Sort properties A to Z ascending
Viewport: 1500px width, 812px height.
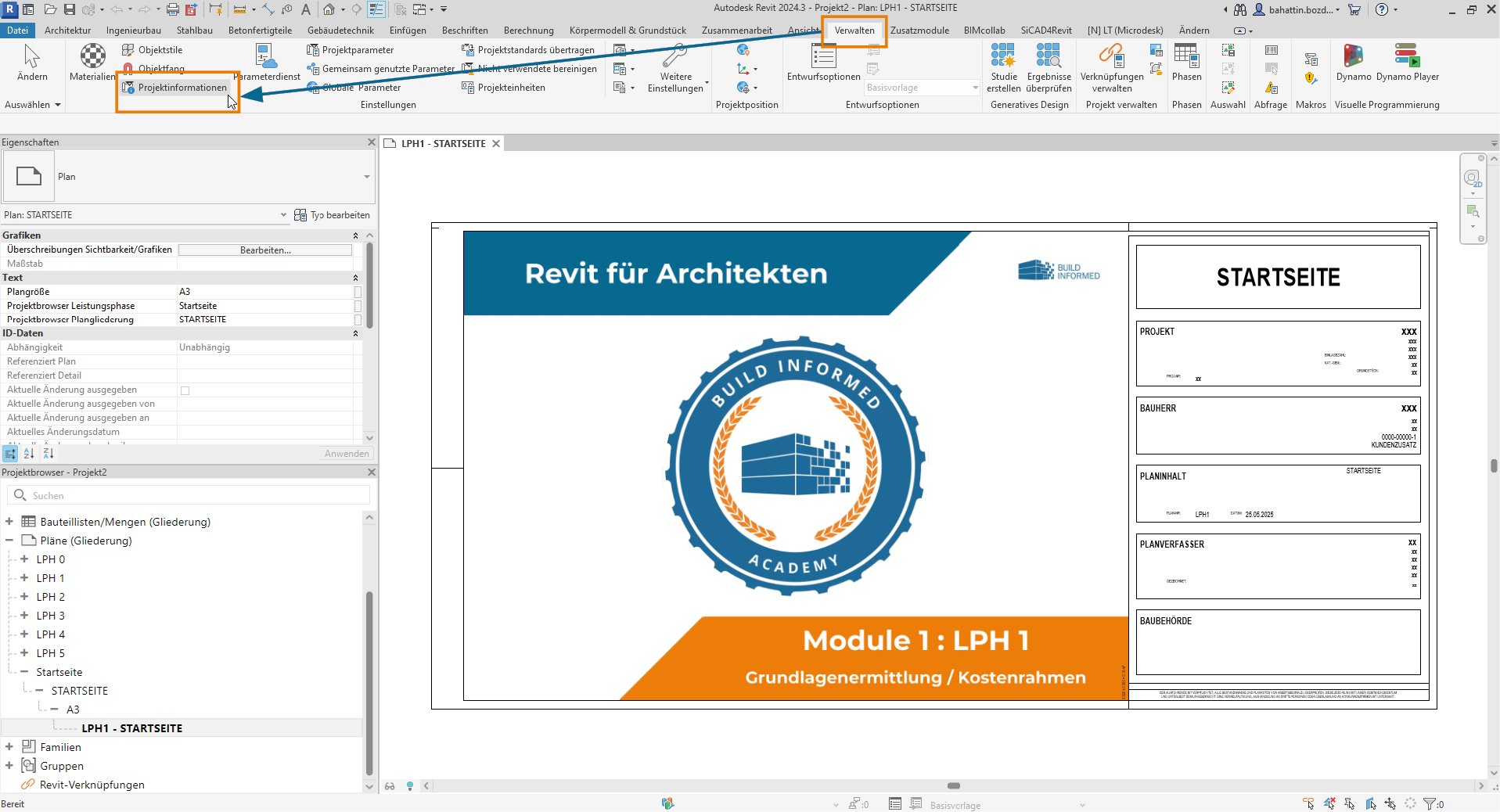point(29,454)
